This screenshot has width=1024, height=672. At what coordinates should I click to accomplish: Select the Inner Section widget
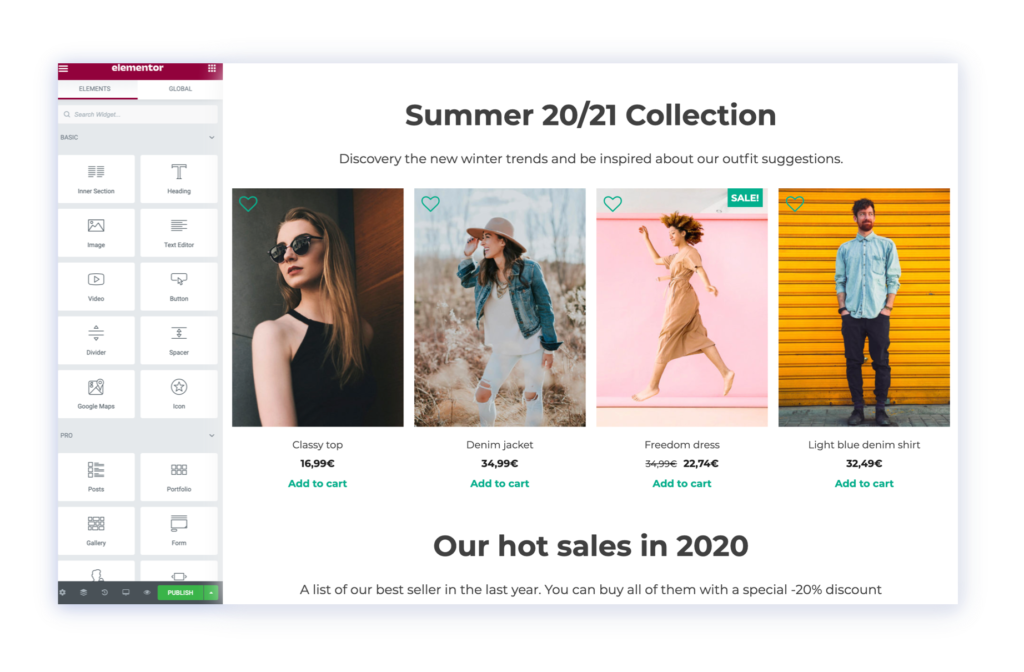(96, 179)
